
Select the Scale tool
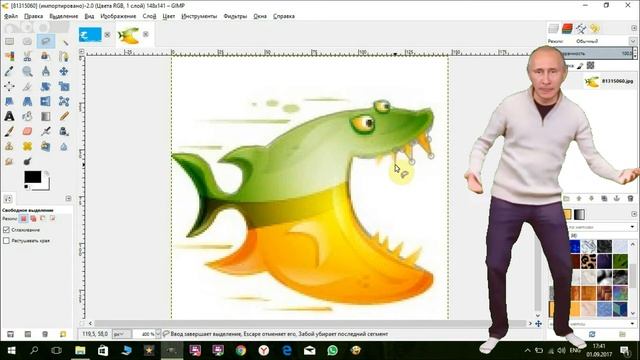(64, 86)
